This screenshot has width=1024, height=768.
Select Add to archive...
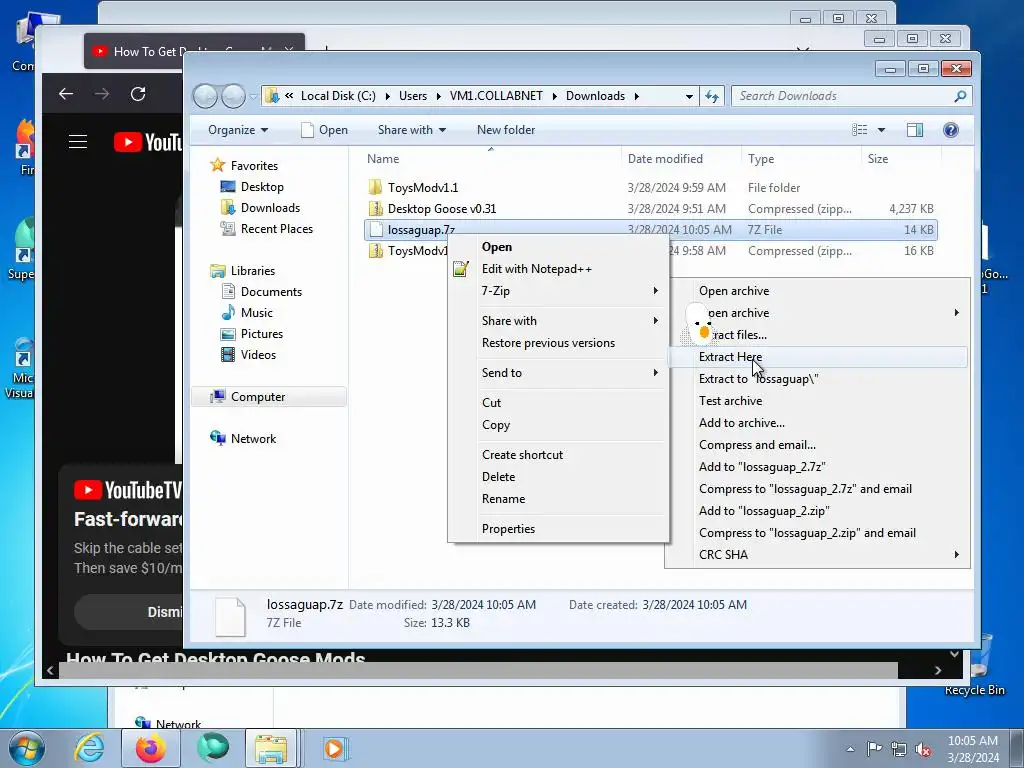coord(816,423)
